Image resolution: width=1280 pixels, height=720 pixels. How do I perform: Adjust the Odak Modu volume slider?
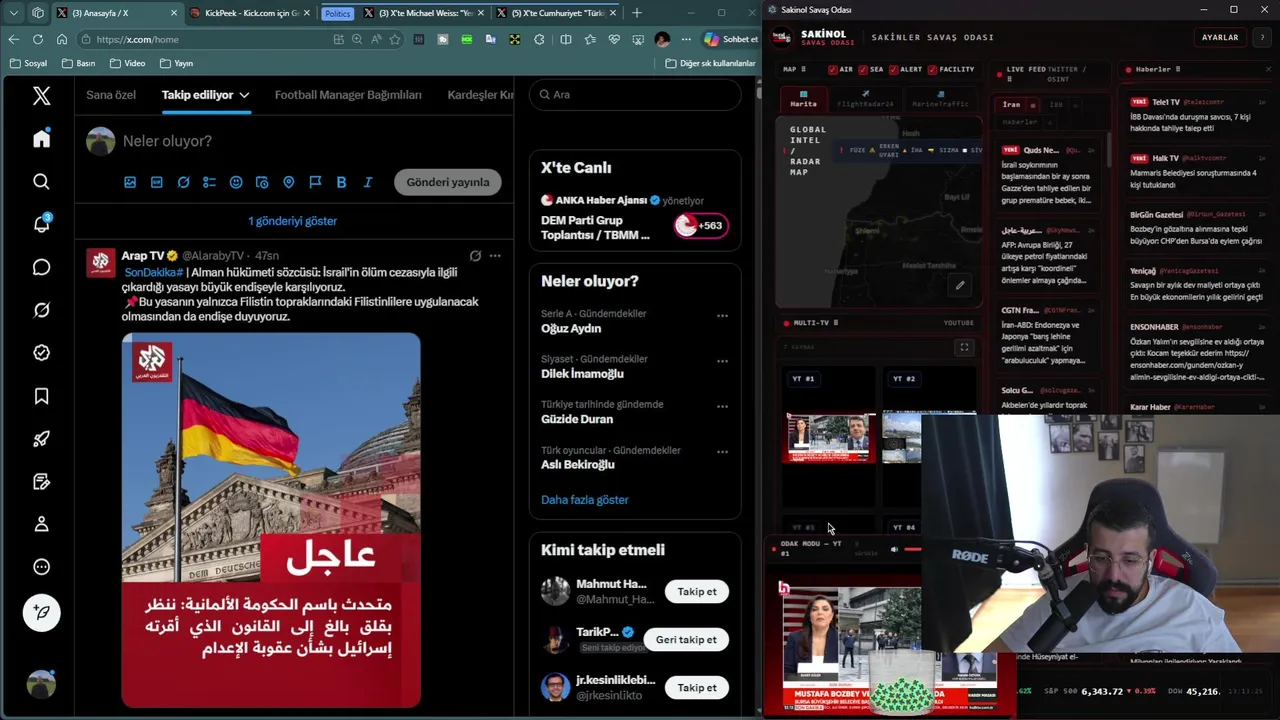point(912,549)
